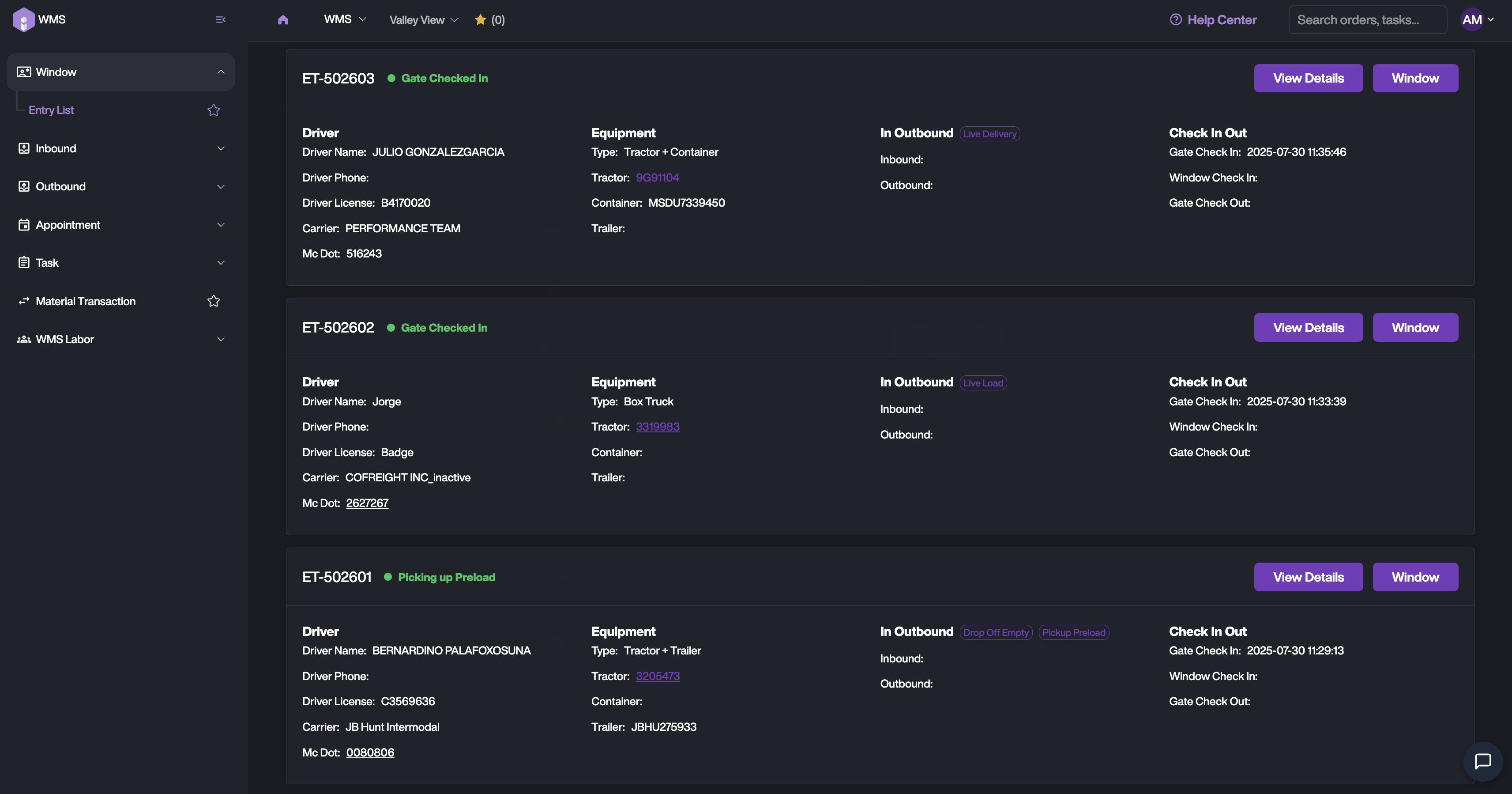Expand the Appointment menu chevron
The height and width of the screenshot is (794, 1512).
pos(221,224)
